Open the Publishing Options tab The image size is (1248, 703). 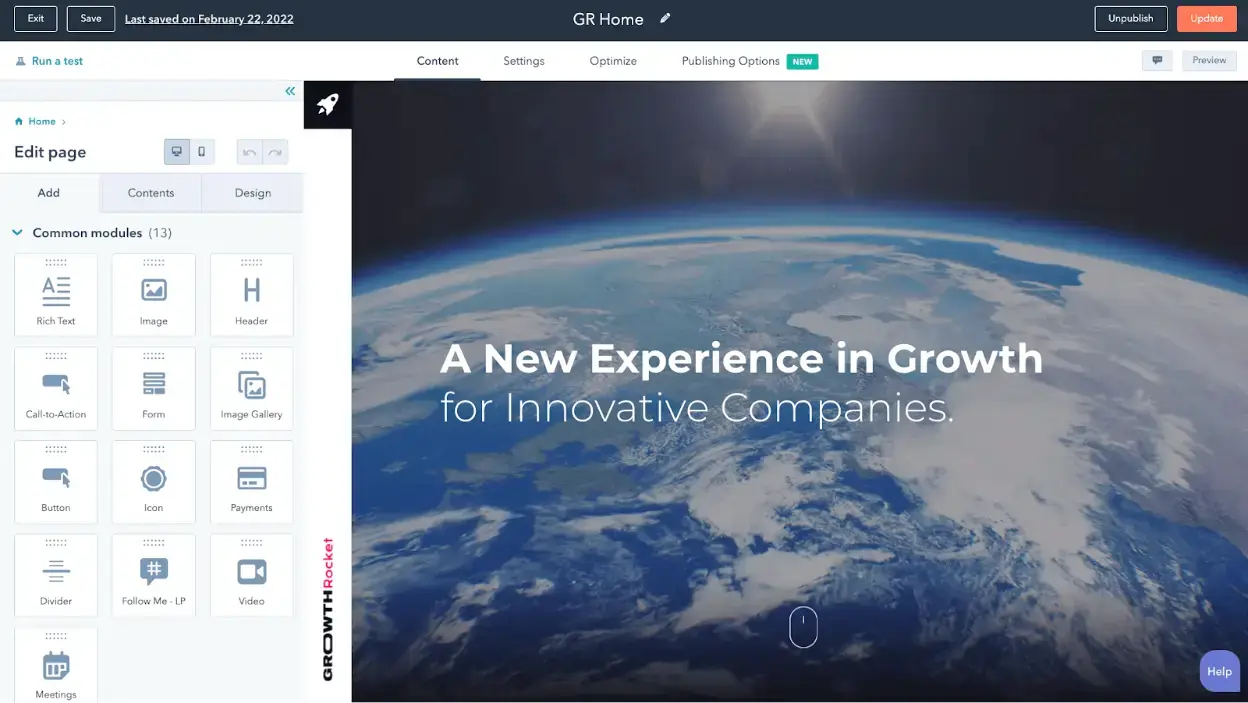pyautogui.click(x=731, y=61)
